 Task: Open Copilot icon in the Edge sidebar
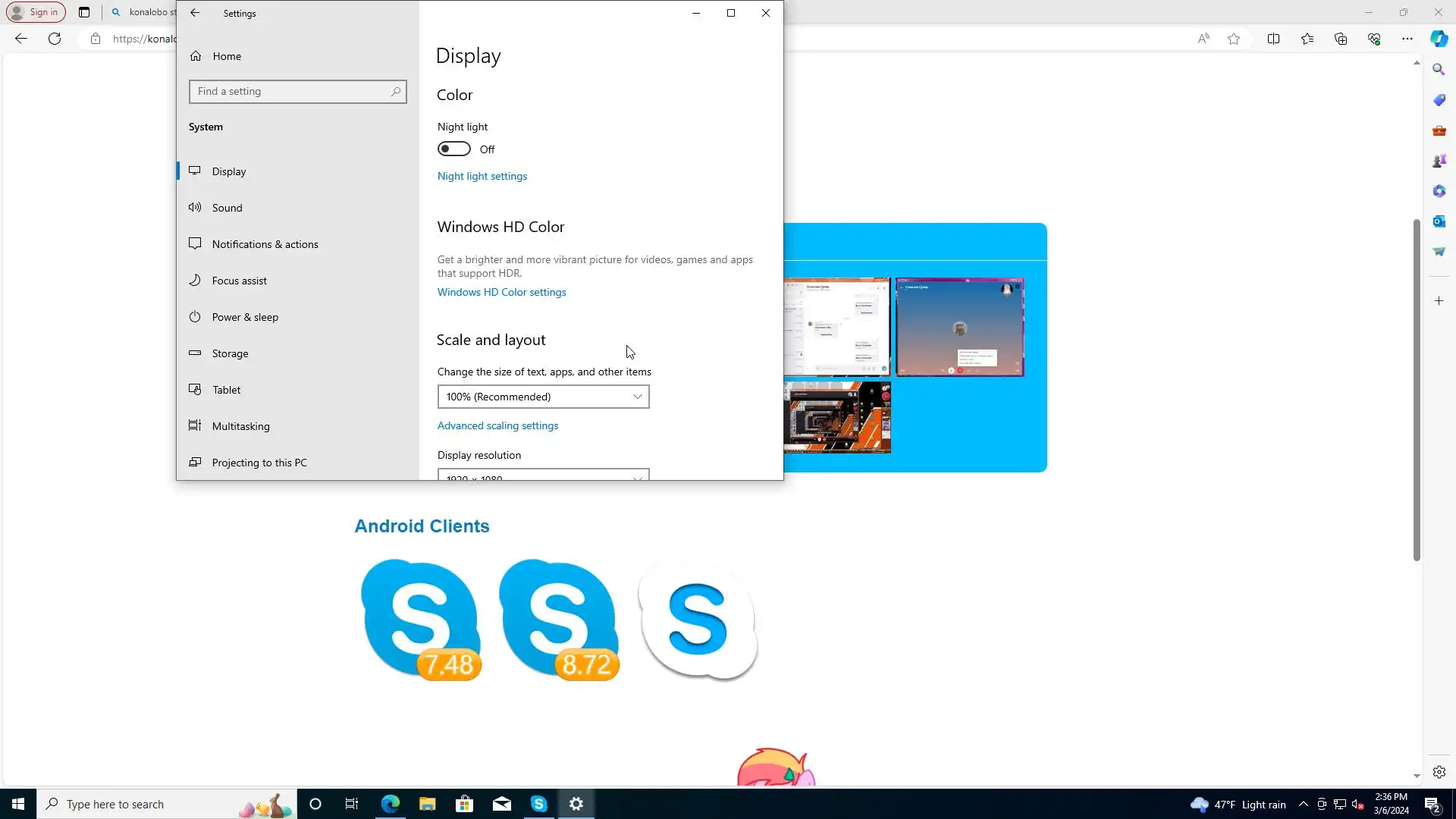coord(1439,39)
